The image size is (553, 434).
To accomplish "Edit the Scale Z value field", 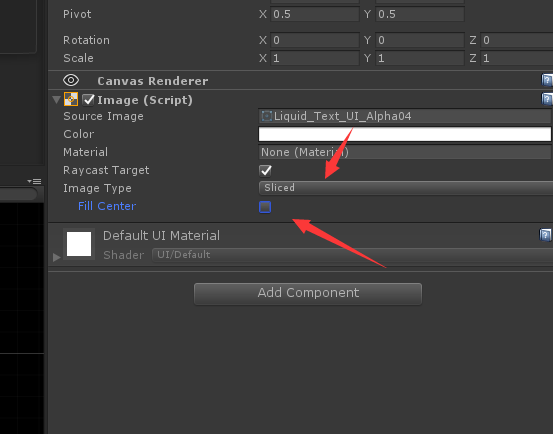I will [517, 58].
